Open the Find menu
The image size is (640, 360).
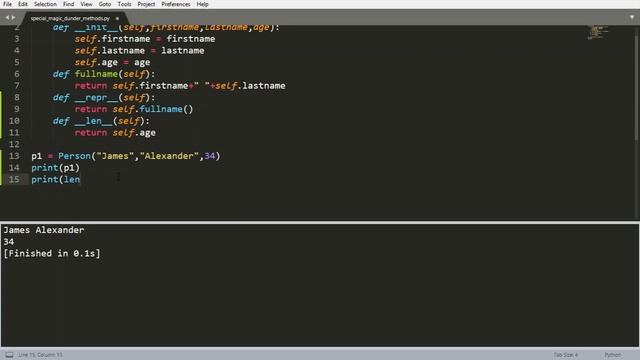[x=69, y=4]
